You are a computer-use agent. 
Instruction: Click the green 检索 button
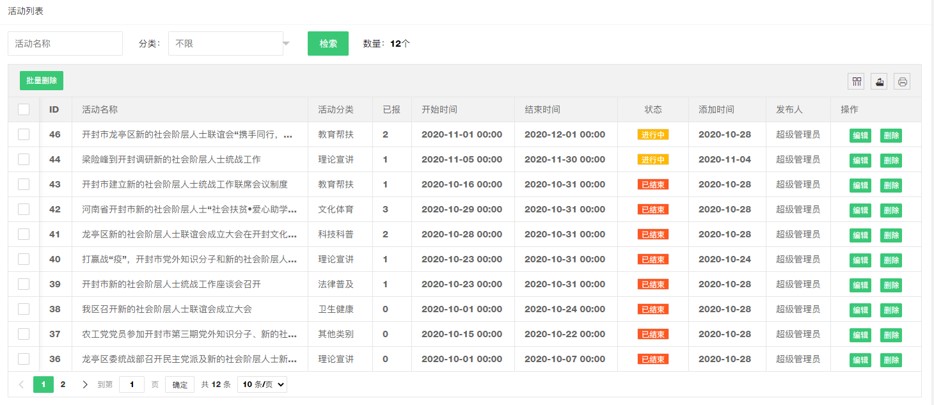click(328, 43)
